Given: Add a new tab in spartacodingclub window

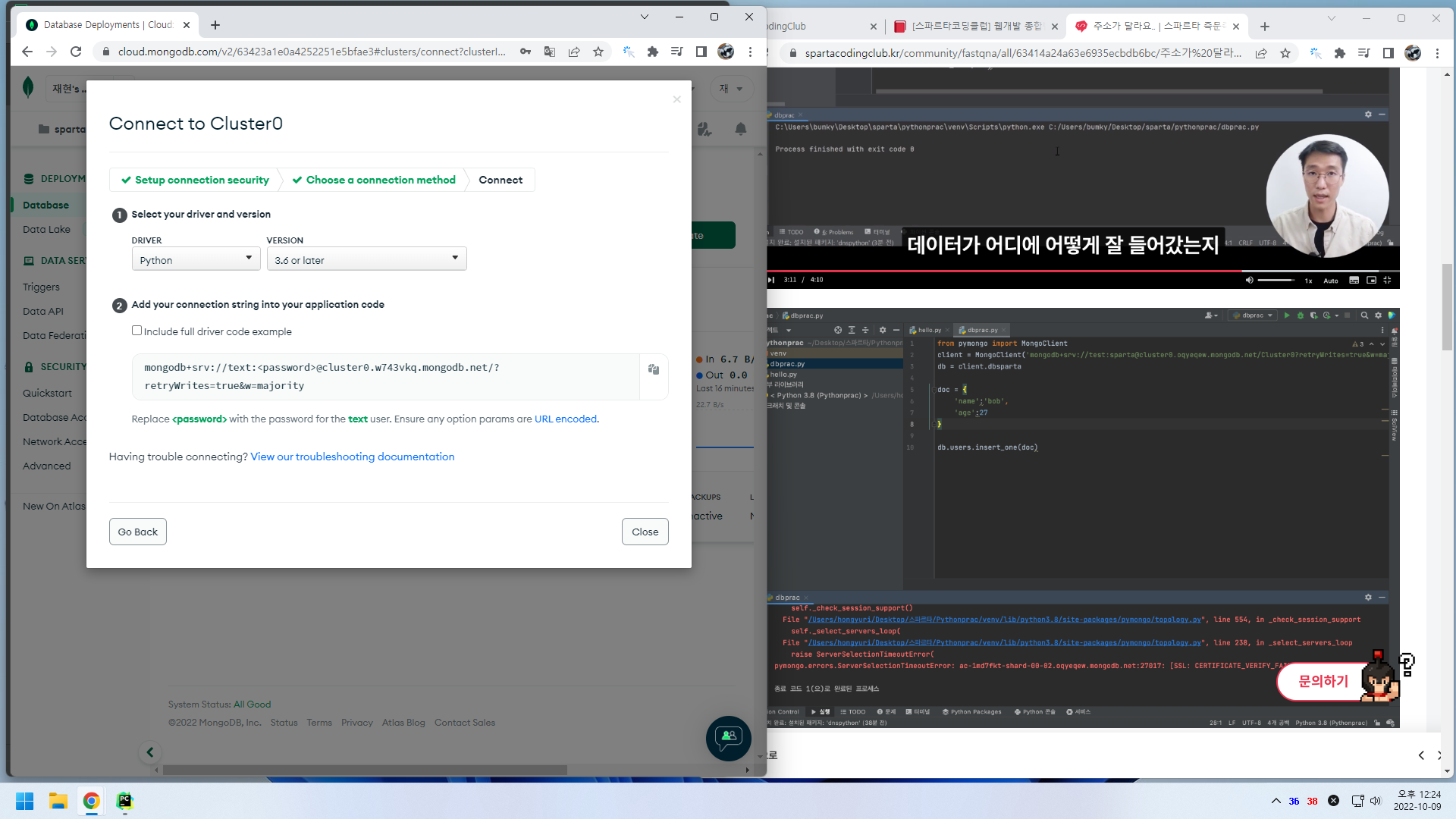Looking at the screenshot, I should click(x=1265, y=27).
